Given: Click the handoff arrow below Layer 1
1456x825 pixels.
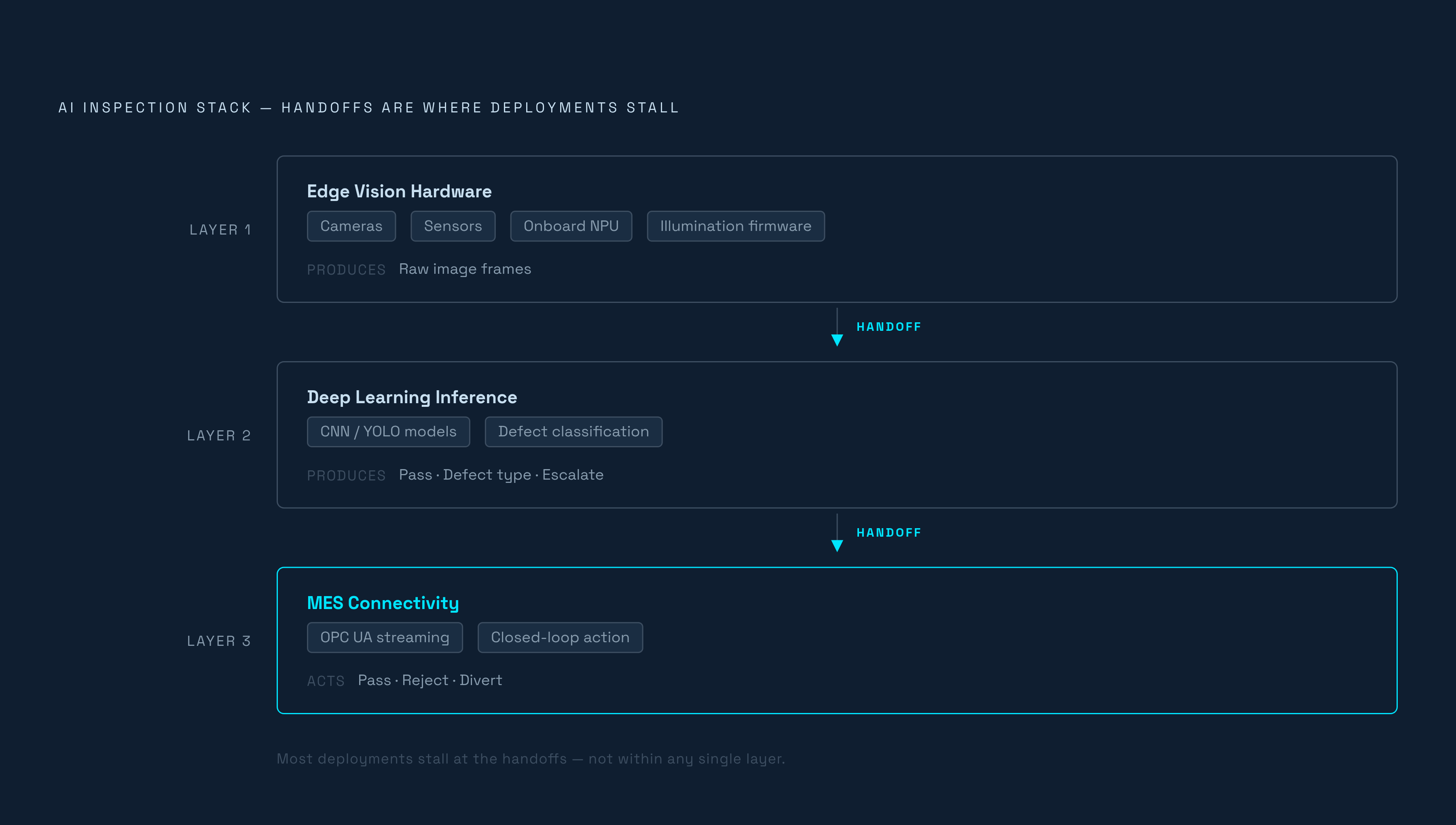Looking at the screenshot, I should pos(837,327).
